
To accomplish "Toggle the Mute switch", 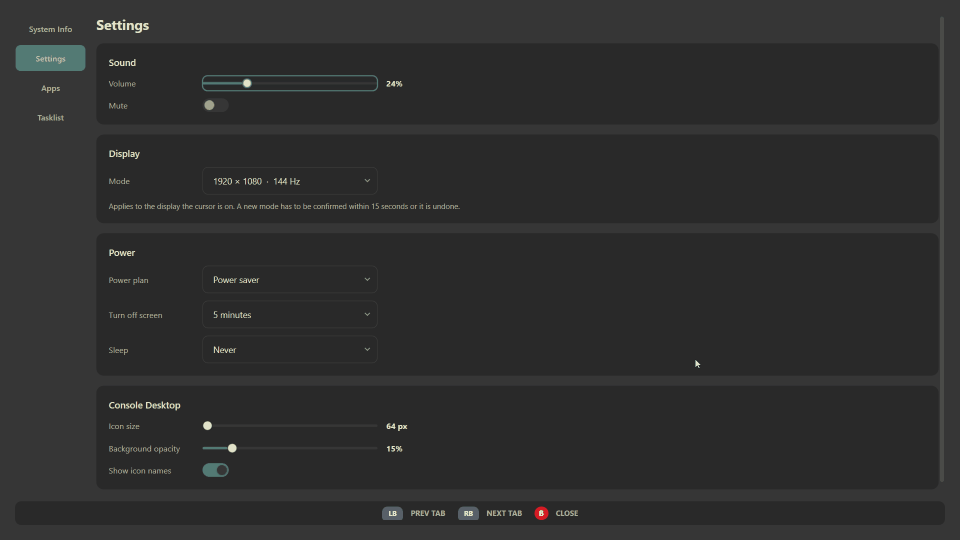I will [x=216, y=105].
